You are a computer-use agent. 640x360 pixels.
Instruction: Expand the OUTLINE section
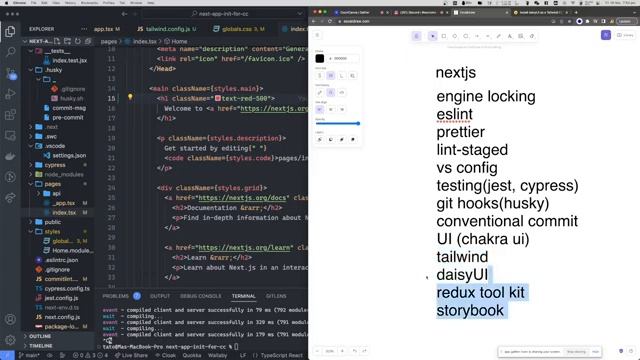click(57, 336)
